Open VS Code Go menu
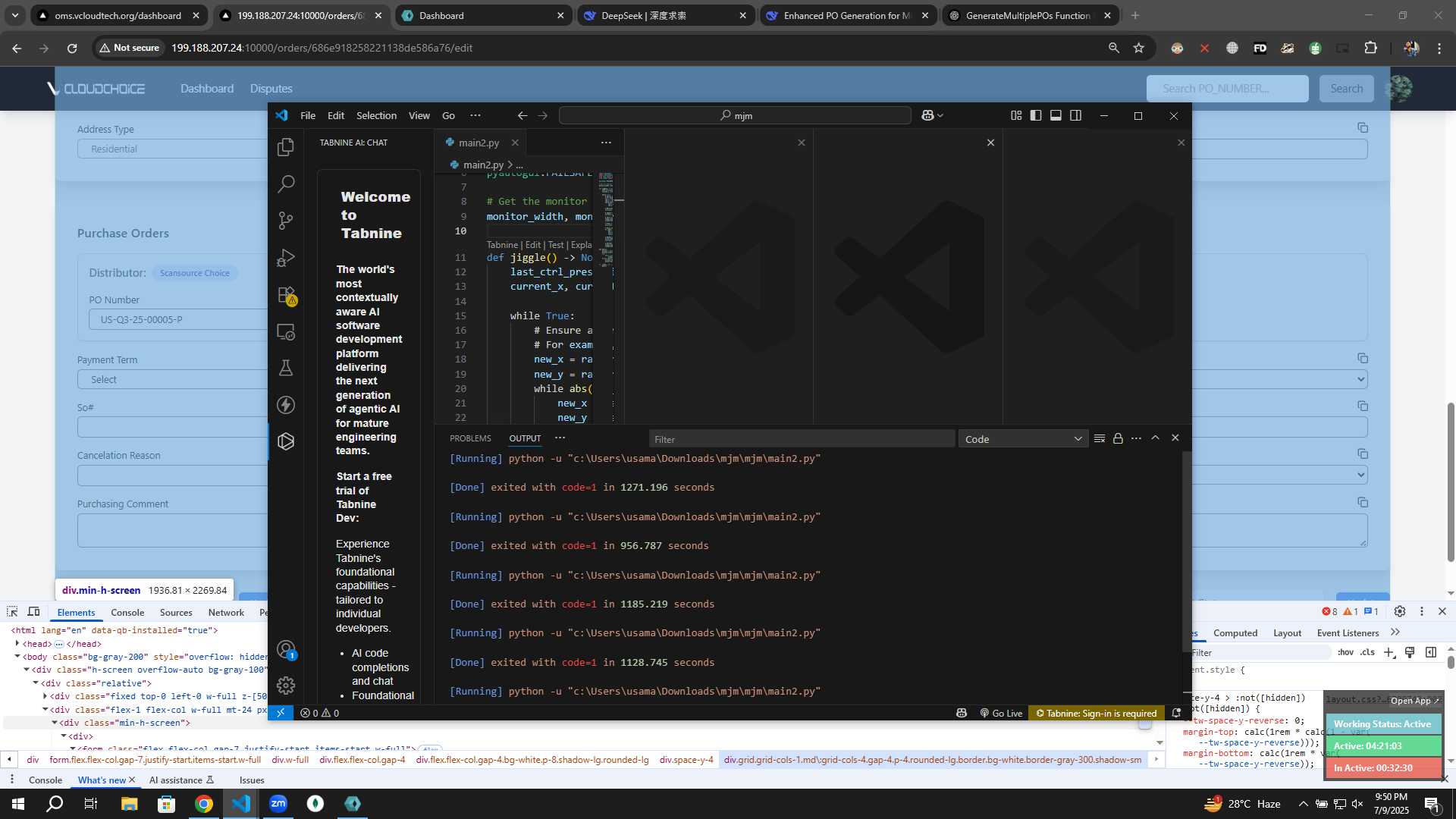1456x819 pixels. pyautogui.click(x=448, y=115)
